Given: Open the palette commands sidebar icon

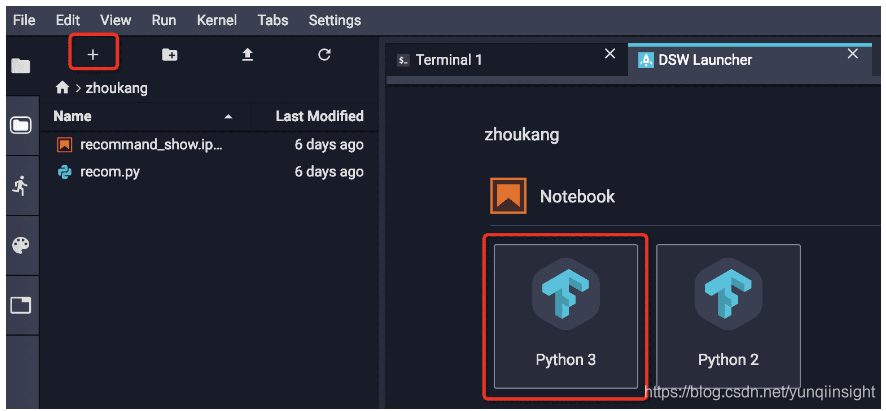Looking at the screenshot, I should [20, 245].
